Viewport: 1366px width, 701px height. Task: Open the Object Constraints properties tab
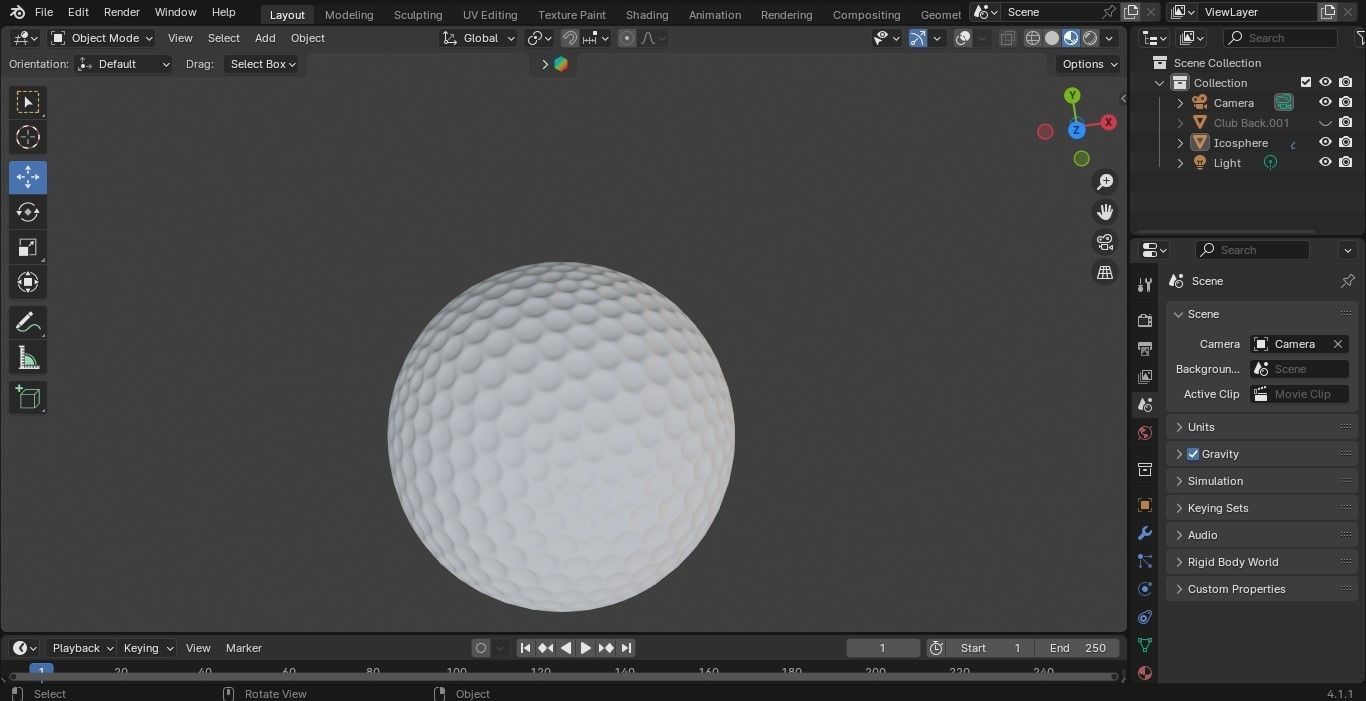pyautogui.click(x=1145, y=617)
